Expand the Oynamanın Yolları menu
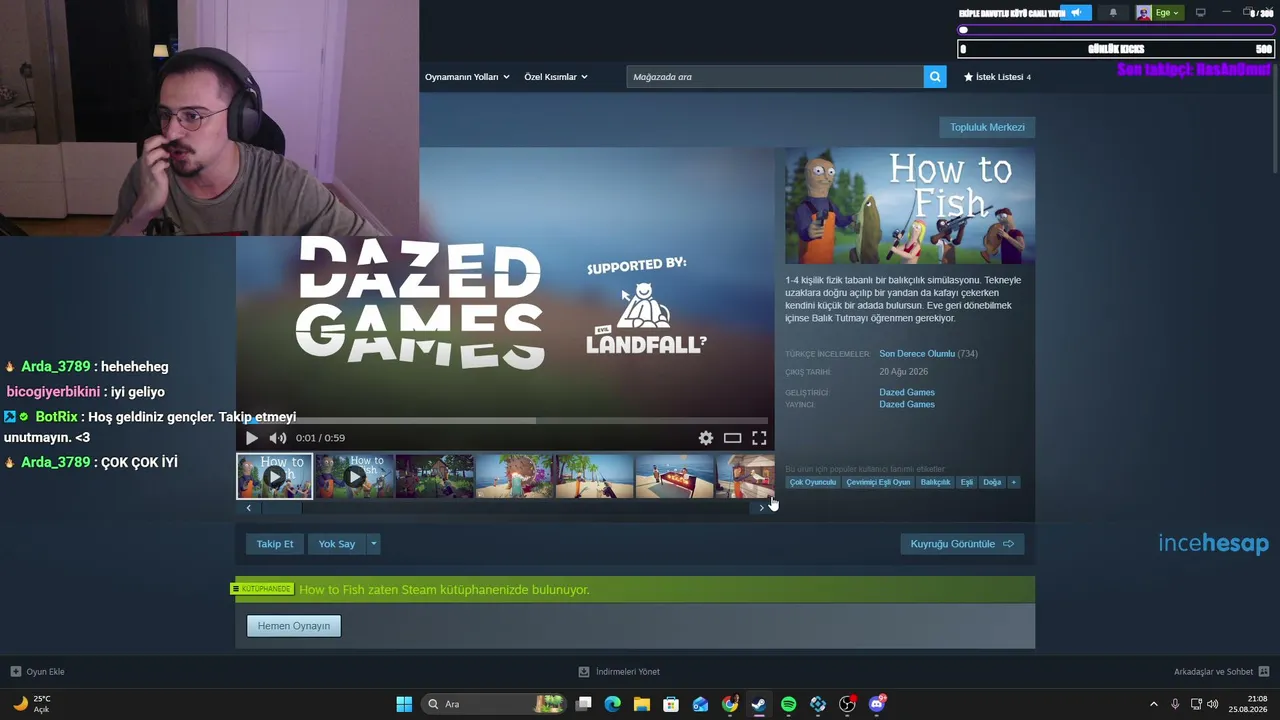 [467, 77]
